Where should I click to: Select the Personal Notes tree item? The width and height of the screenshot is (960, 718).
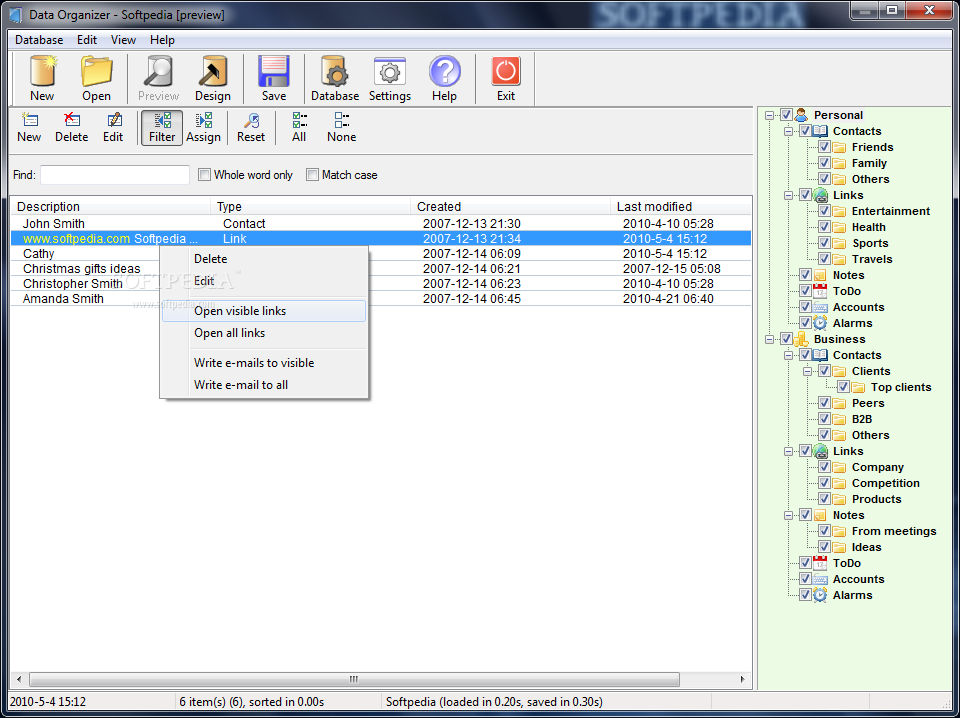click(x=849, y=275)
